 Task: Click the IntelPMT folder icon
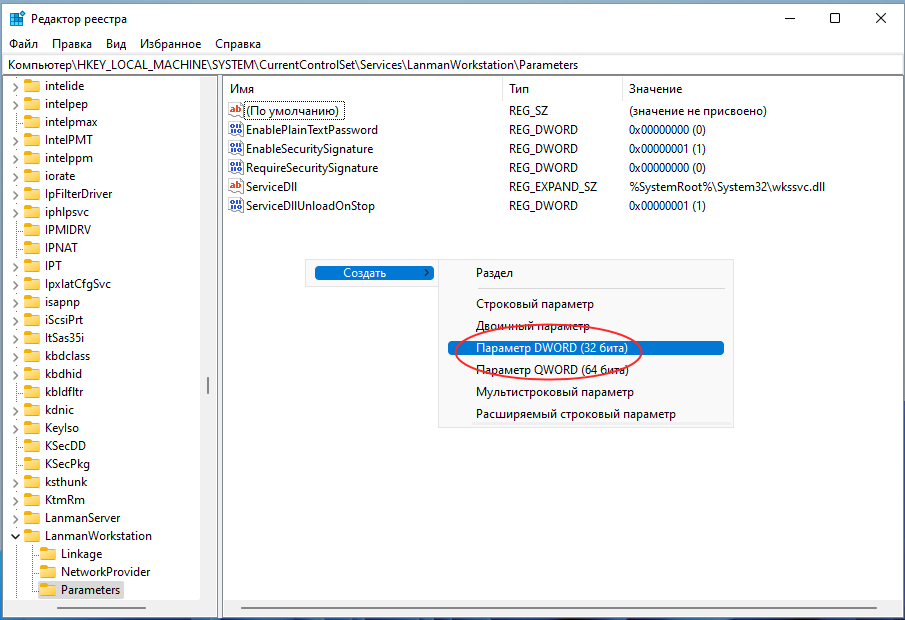32,140
